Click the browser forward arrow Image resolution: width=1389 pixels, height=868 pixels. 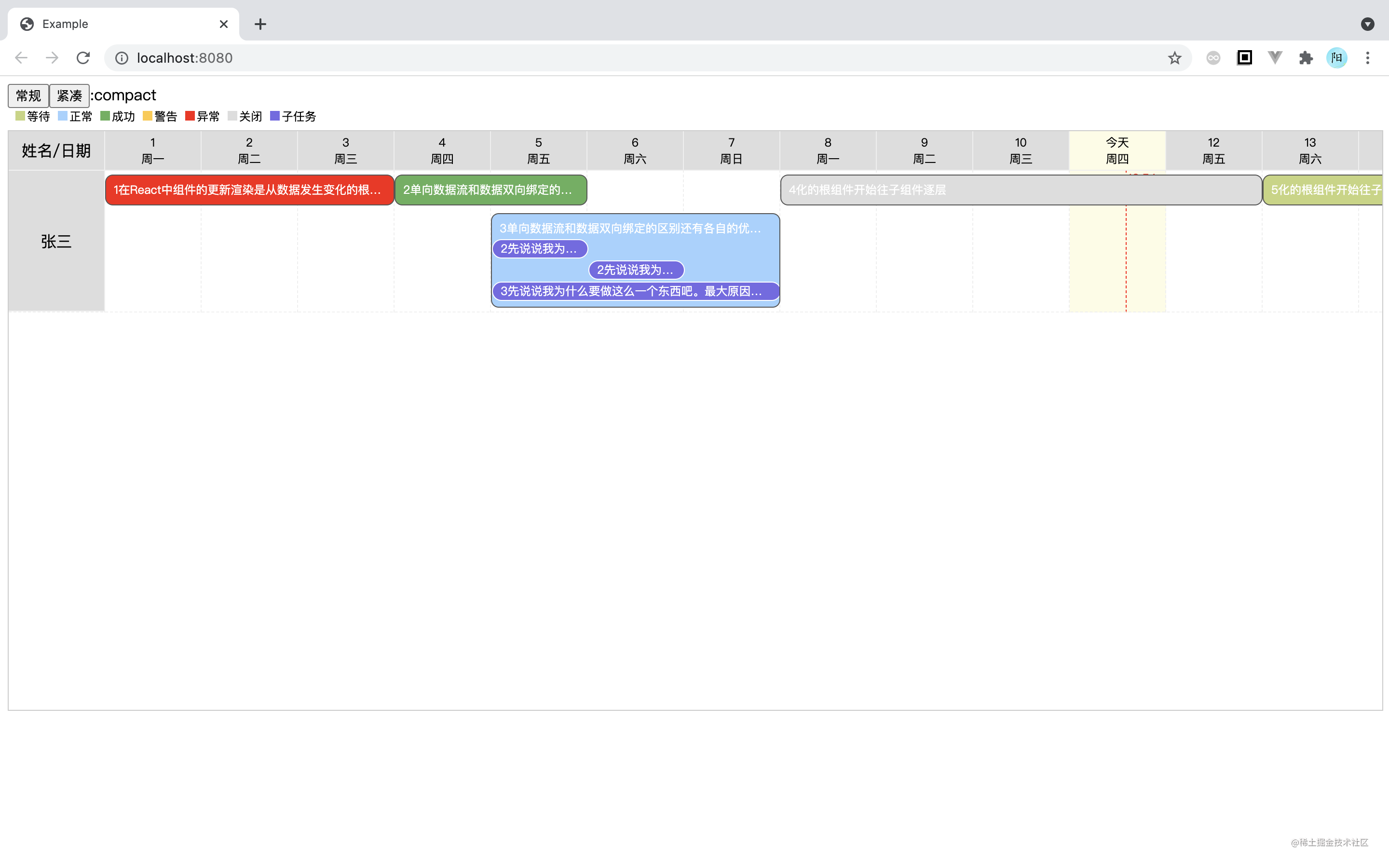pos(52,58)
